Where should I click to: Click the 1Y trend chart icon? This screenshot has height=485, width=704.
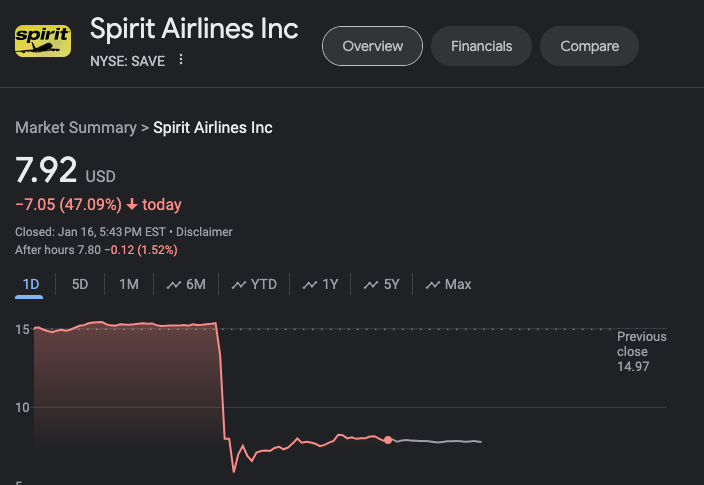309,285
